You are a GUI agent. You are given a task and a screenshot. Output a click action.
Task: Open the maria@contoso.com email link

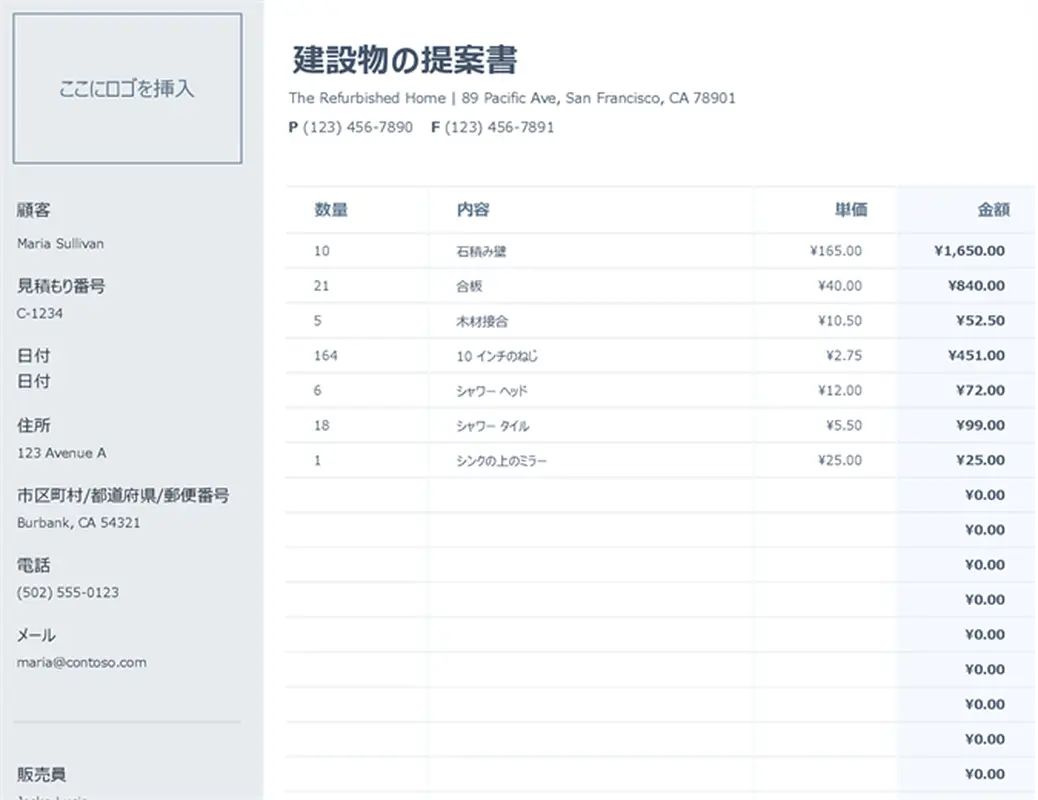click(x=80, y=662)
